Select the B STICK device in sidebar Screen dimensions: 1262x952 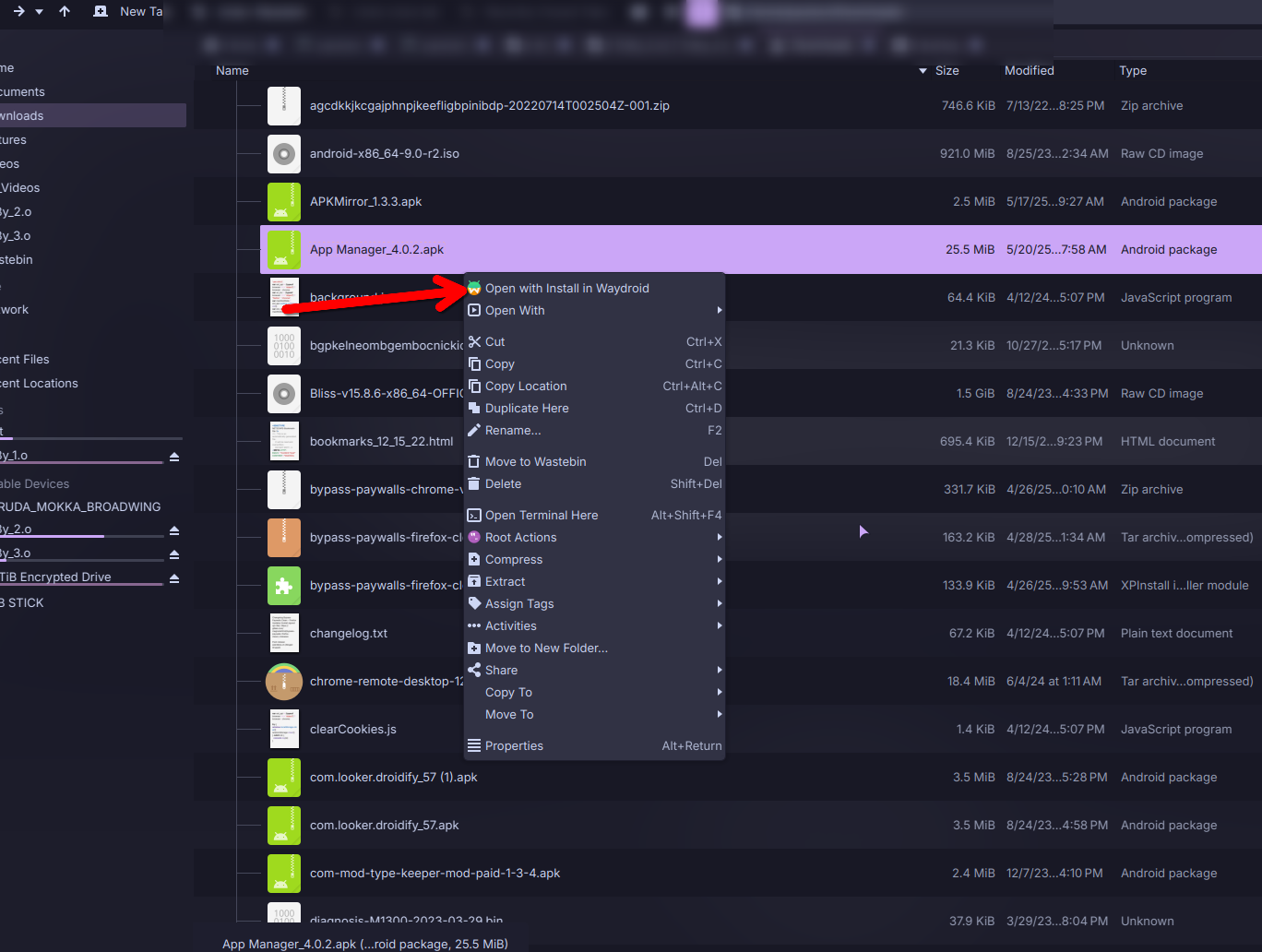point(22,602)
